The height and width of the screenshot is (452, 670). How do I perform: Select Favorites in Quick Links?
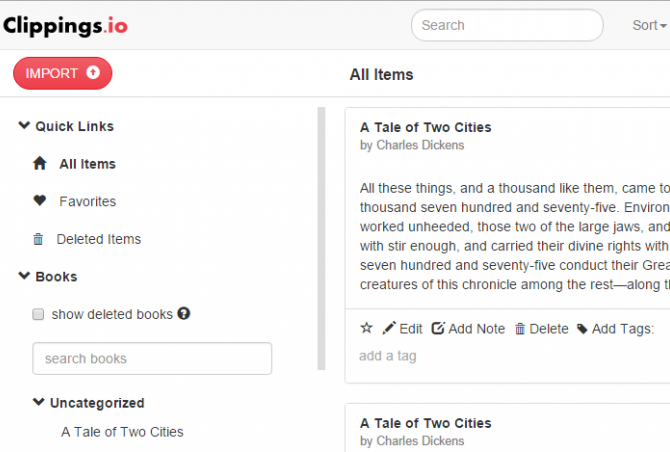click(x=88, y=201)
